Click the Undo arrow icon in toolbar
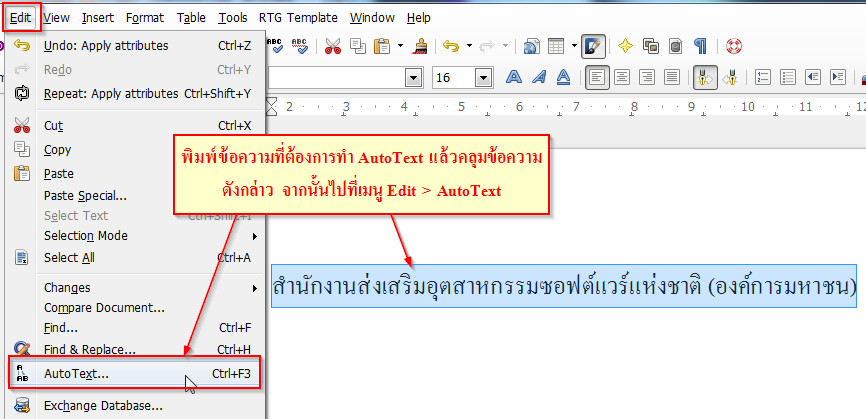Screen dimensions: 866x419 click(451, 46)
